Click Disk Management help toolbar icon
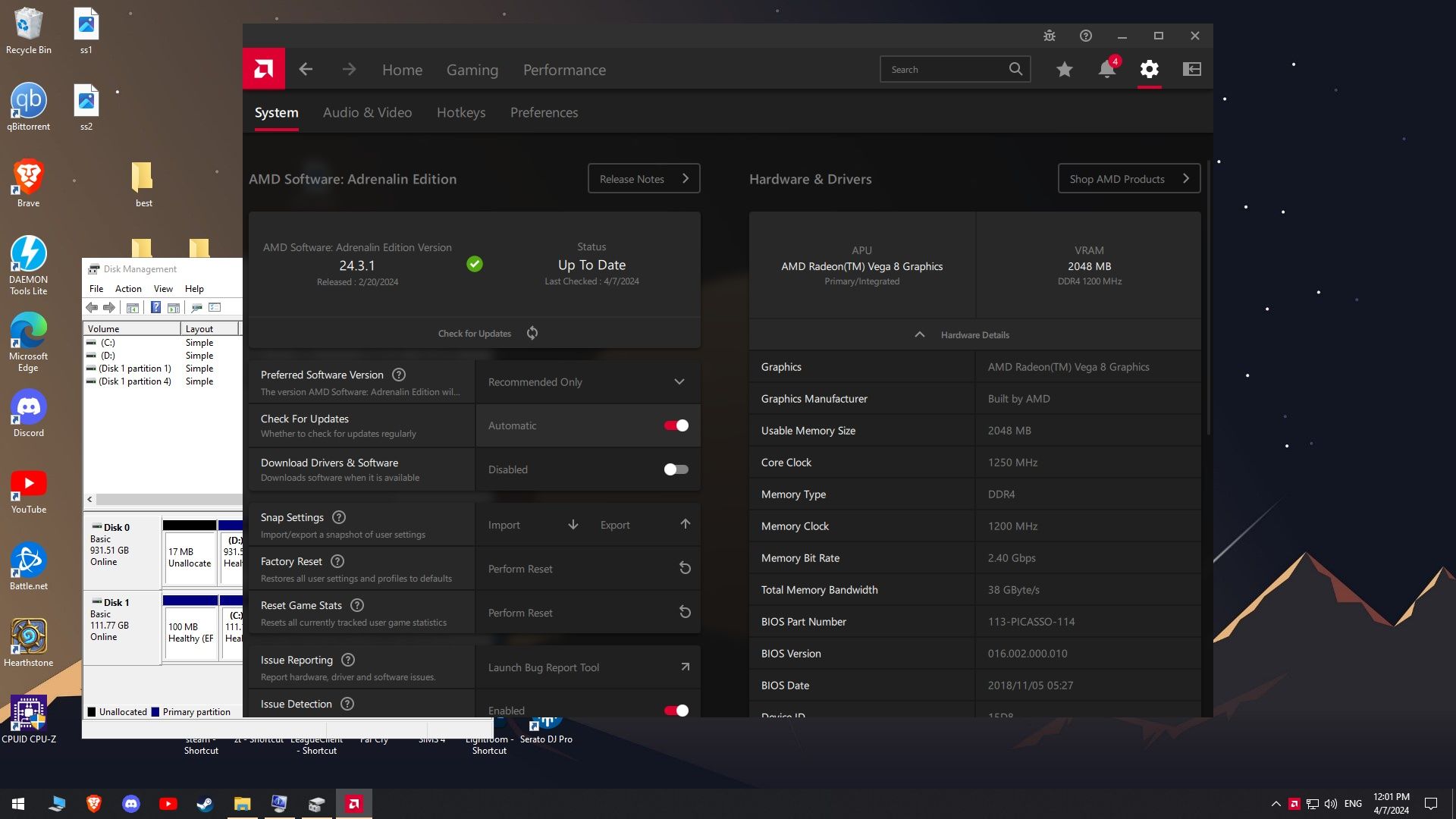Image resolution: width=1456 pixels, height=819 pixels. tap(155, 307)
